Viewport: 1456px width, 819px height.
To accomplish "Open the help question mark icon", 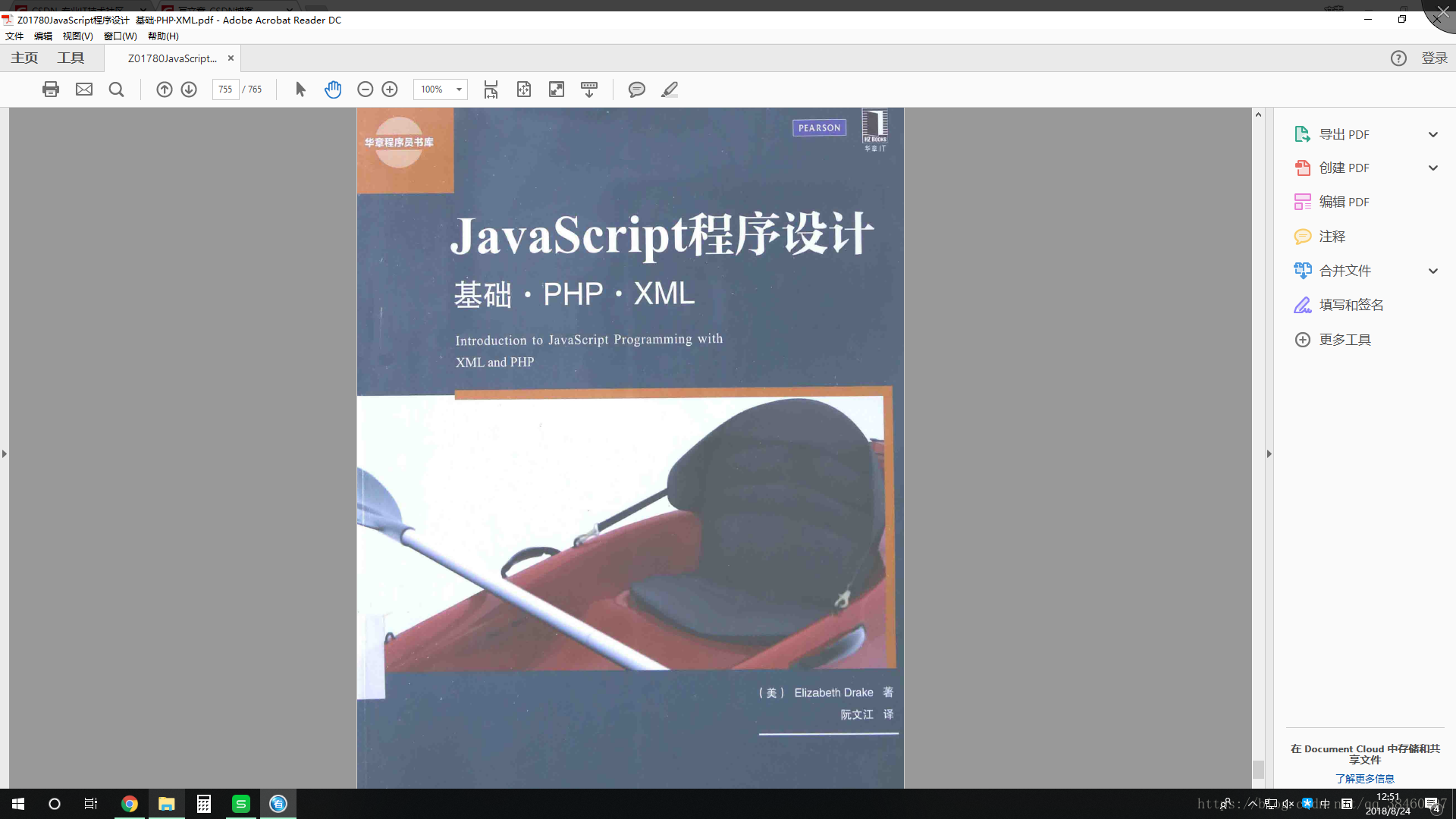I will tap(1398, 58).
